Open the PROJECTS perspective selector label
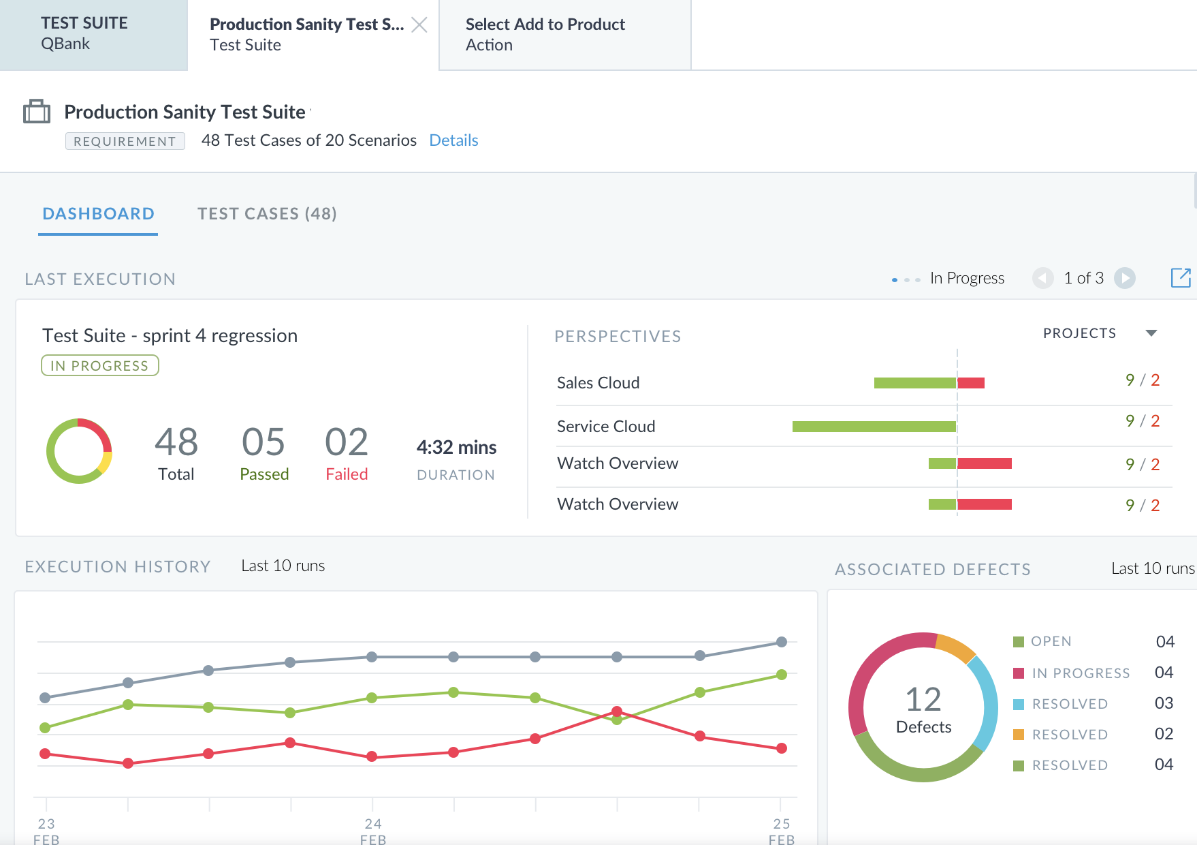Screen dimensions: 1197x845 tap(1079, 333)
